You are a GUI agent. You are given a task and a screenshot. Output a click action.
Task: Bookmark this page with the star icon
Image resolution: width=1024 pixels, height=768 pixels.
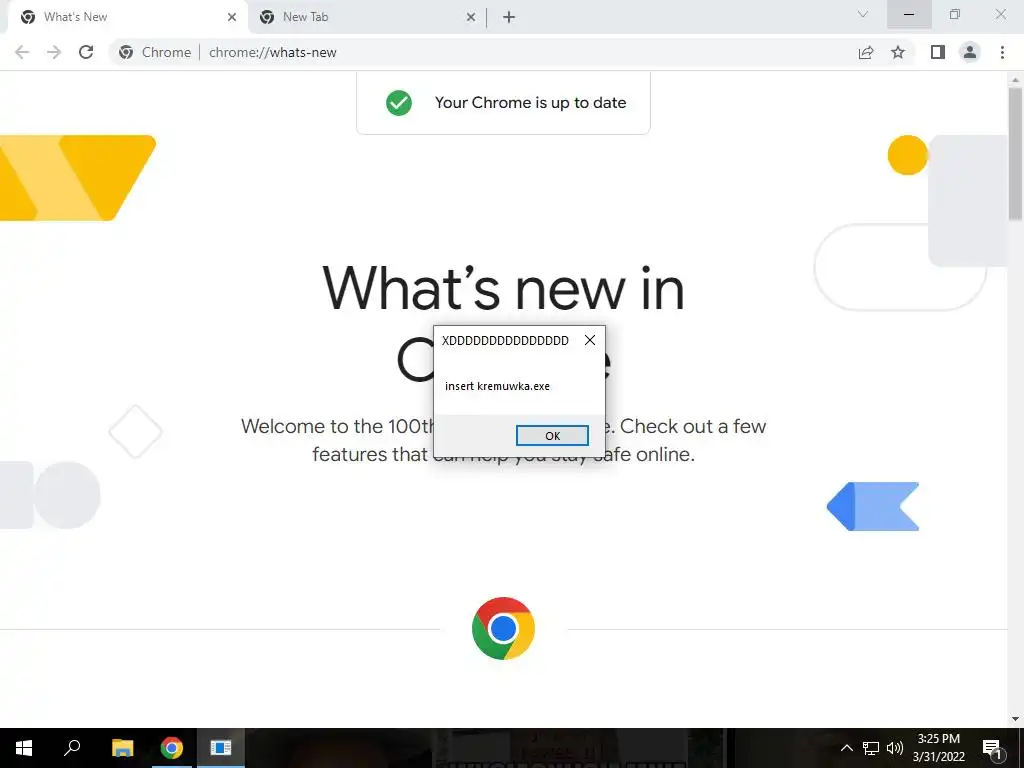(x=898, y=52)
